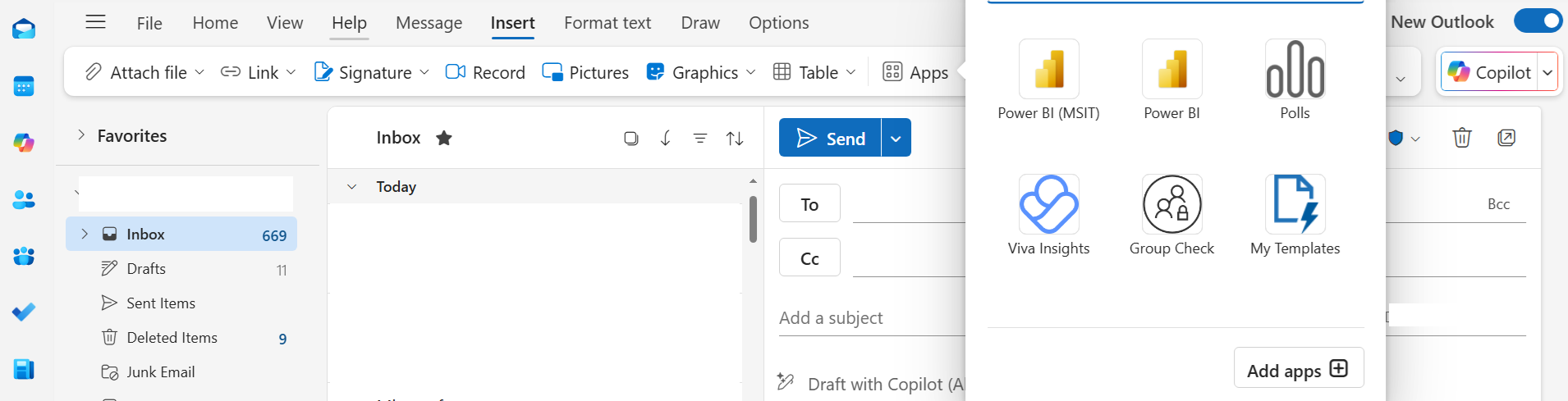Open the Group Check app

tap(1171, 205)
